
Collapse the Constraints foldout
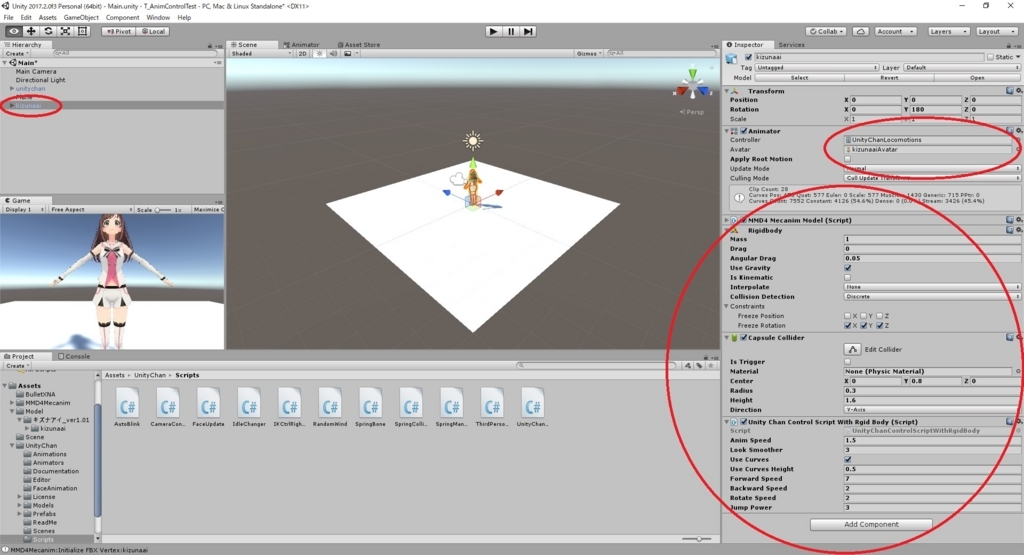[726, 306]
